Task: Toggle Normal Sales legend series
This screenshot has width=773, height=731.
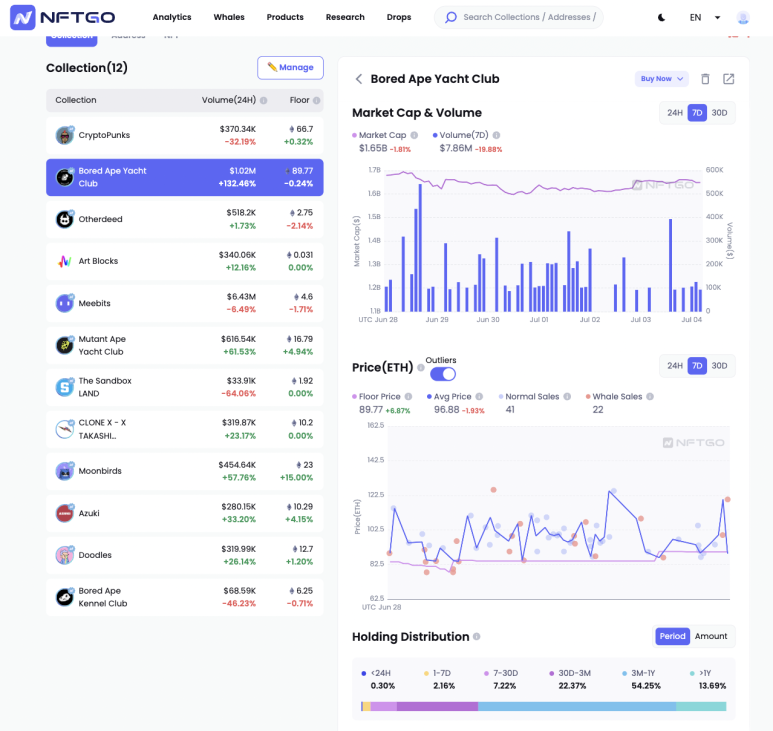Action: tap(528, 396)
